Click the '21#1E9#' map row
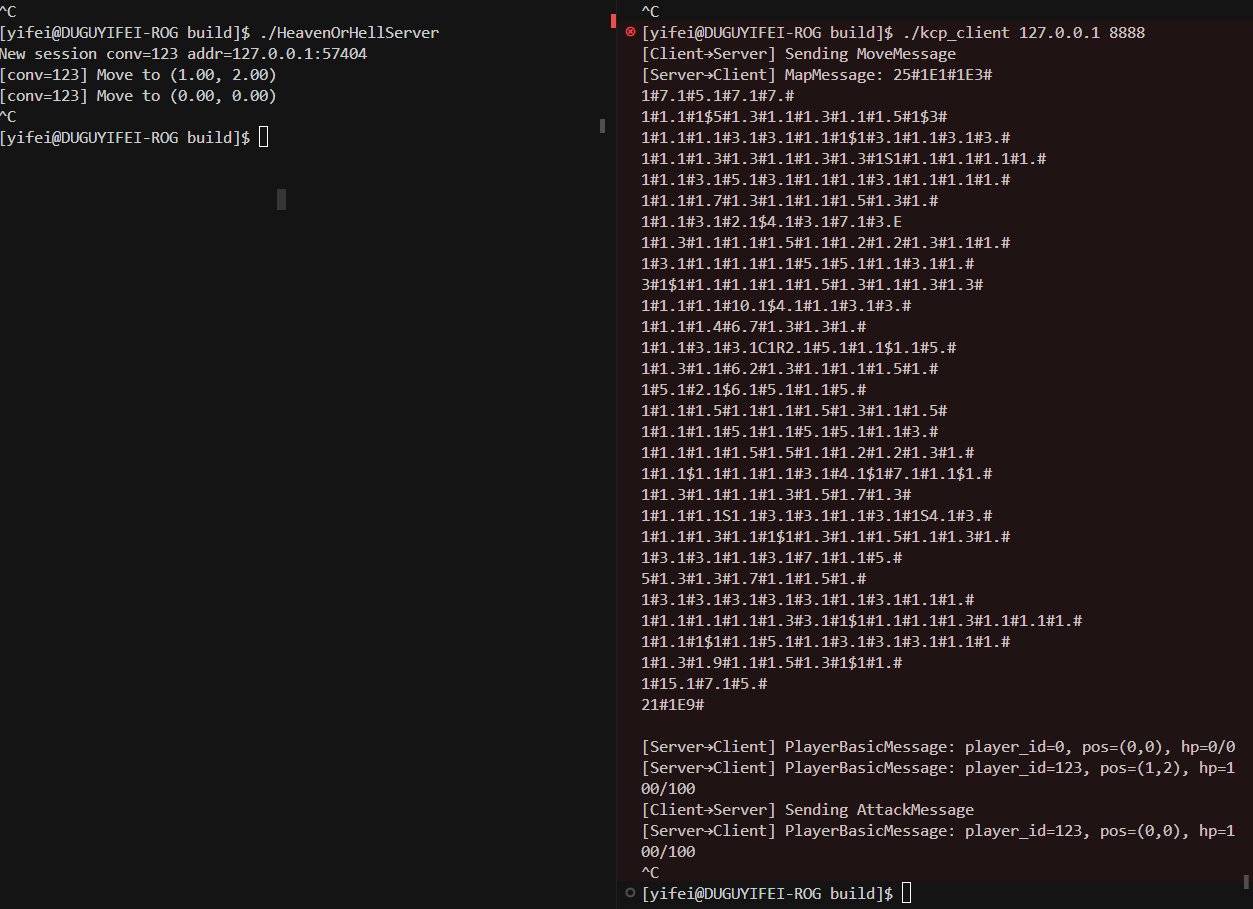Image resolution: width=1253 pixels, height=909 pixels. click(673, 705)
